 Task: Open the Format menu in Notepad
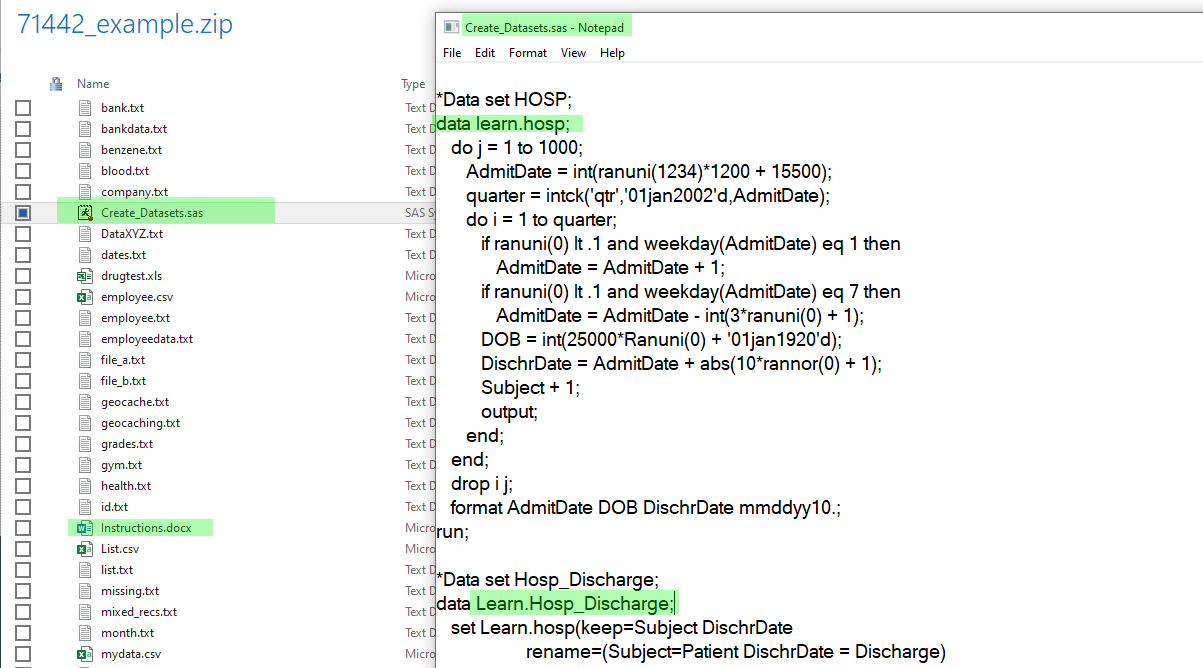click(527, 52)
